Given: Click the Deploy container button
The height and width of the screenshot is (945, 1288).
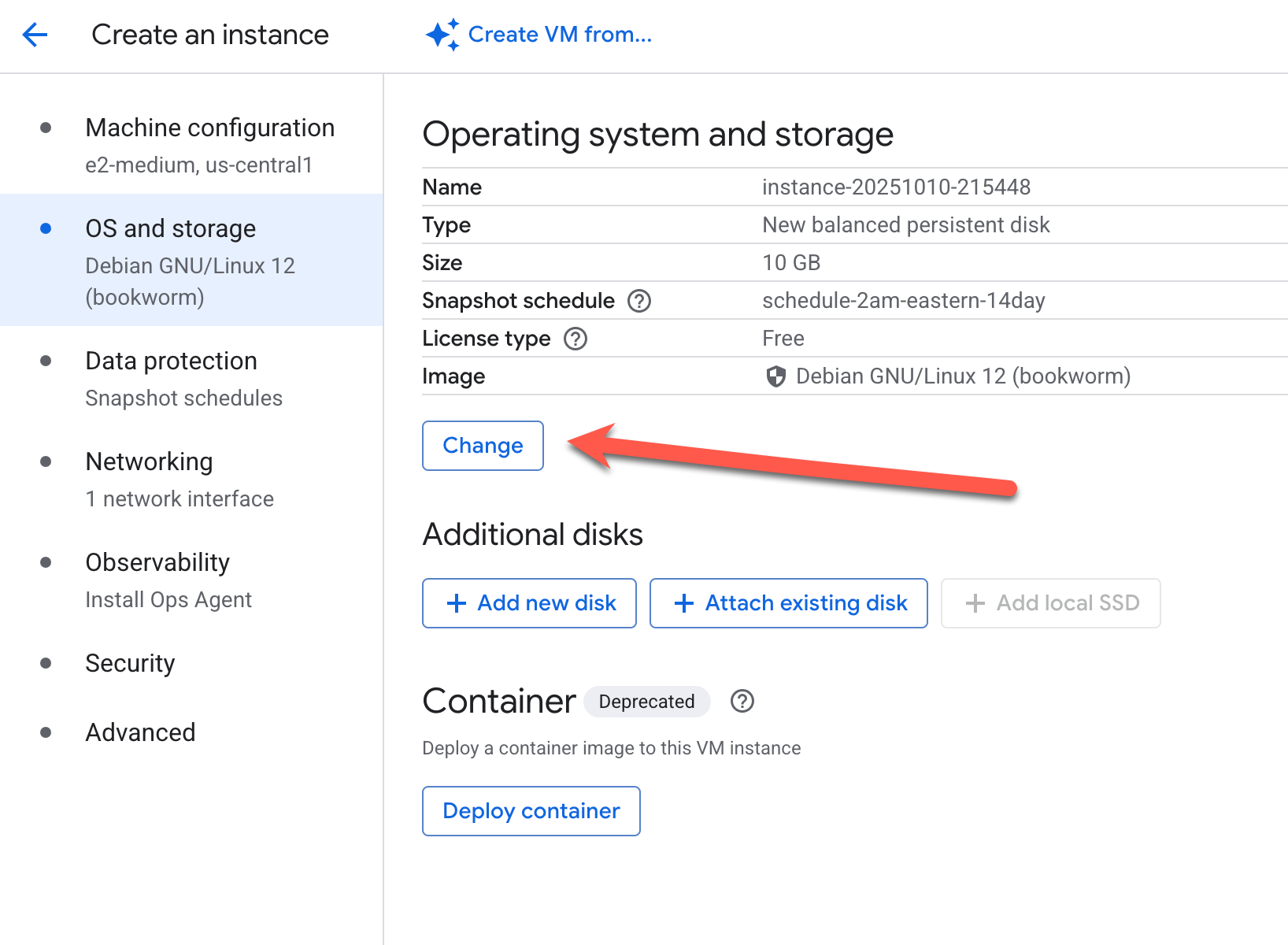Looking at the screenshot, I should [531, 810].
